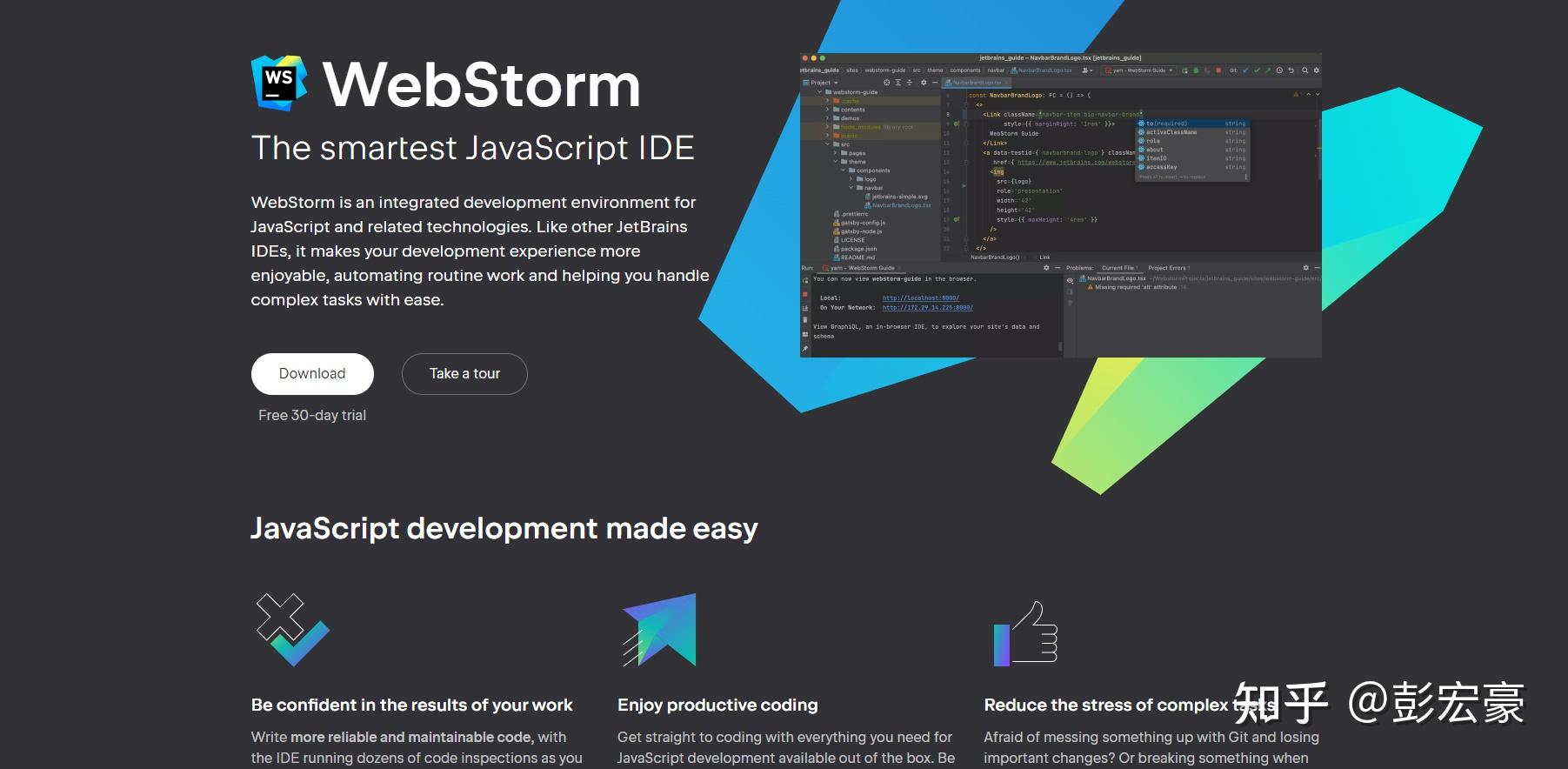1568x769 pixels.
Task: Choose 'accessKey' completion suggestion
Action: (x=1193, y=167)
